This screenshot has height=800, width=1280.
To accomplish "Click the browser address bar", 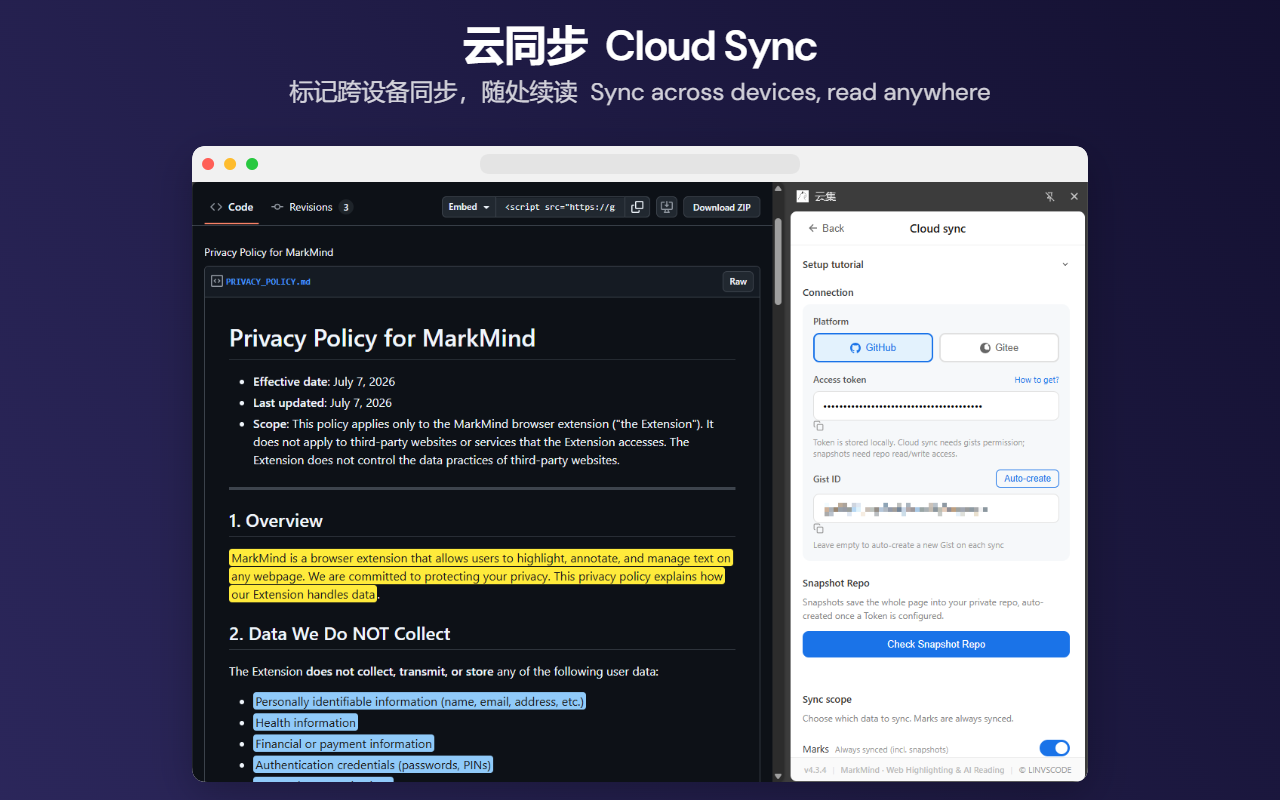I will pos(640,164).
